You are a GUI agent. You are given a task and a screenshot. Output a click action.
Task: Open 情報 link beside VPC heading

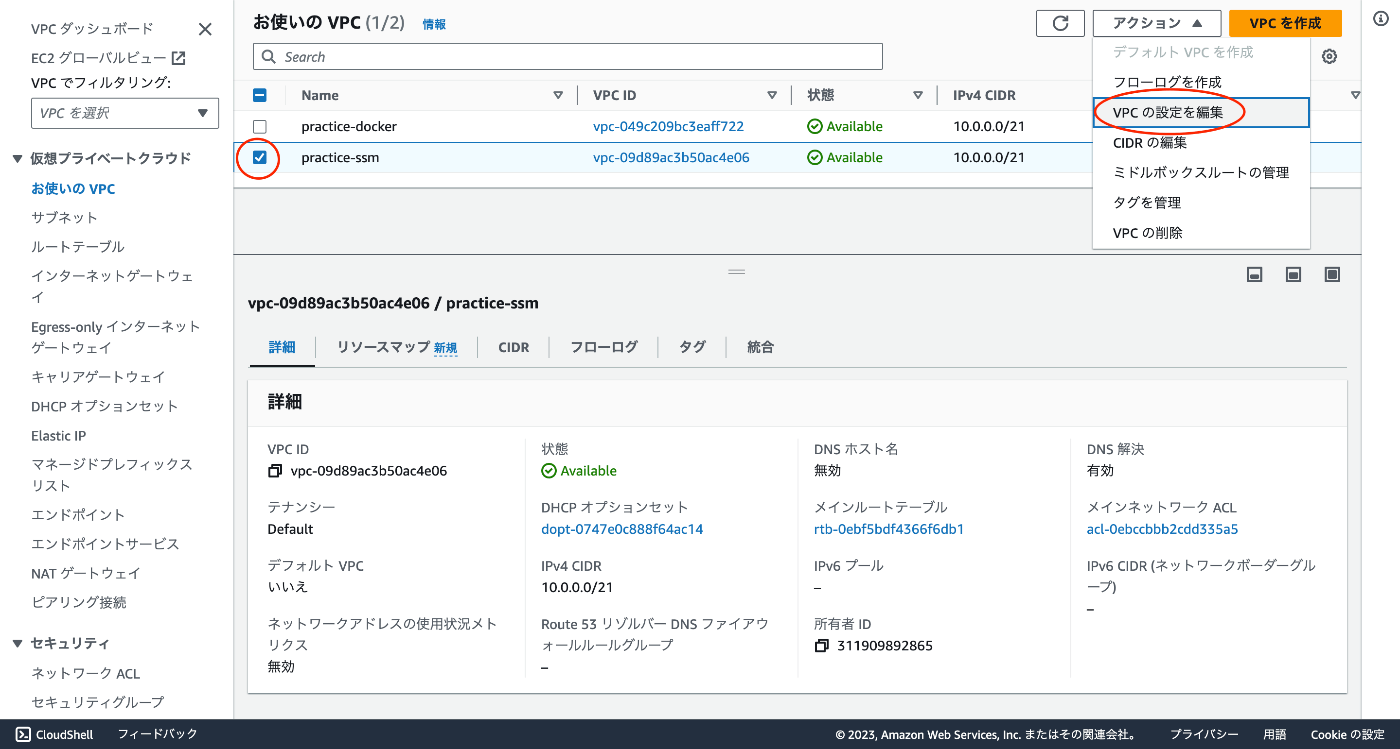pyautogui.click(x=434, y=24)
